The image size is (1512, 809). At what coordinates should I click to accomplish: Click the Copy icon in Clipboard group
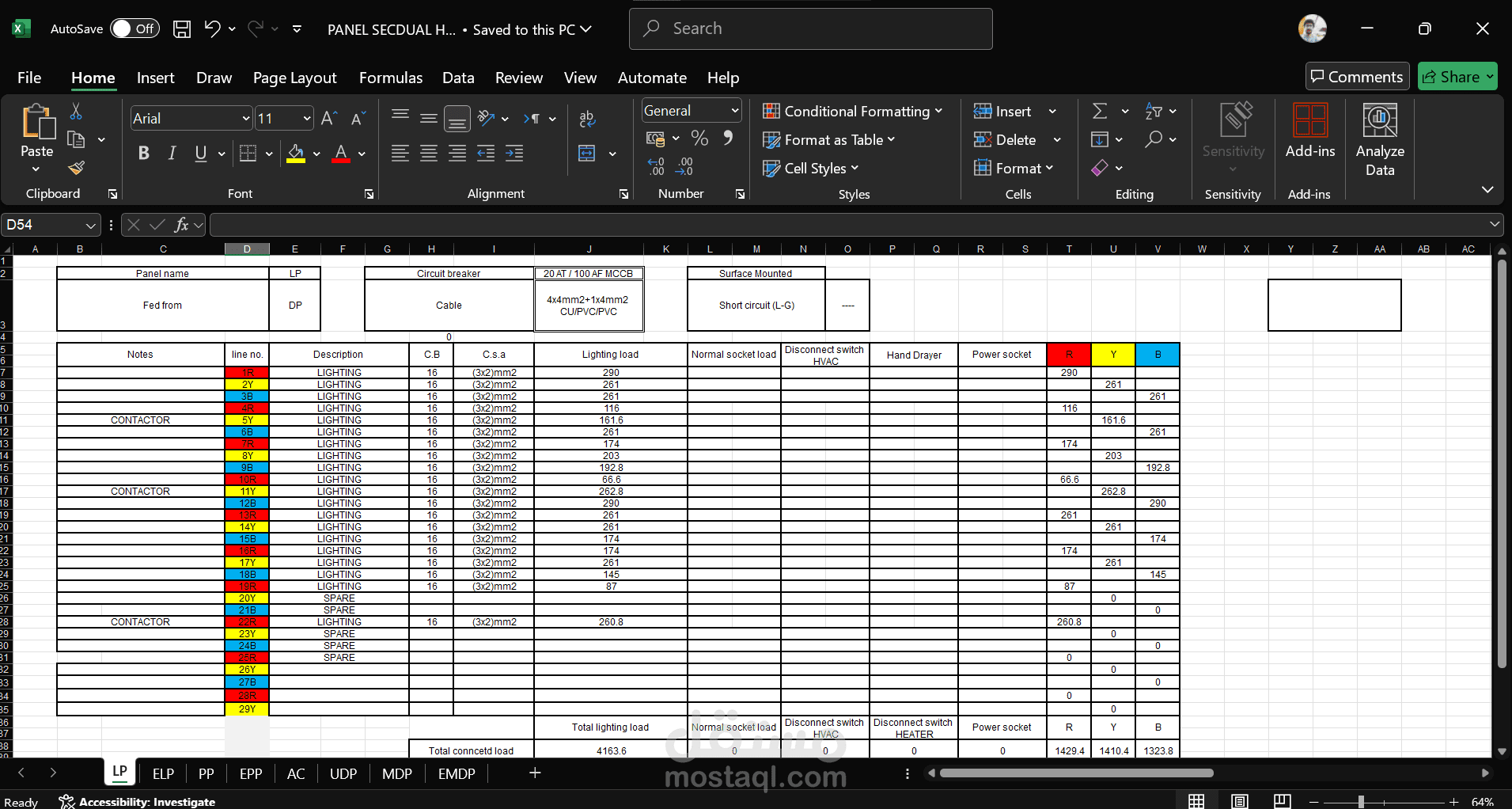pyautogui.click(x=76, y=139)
